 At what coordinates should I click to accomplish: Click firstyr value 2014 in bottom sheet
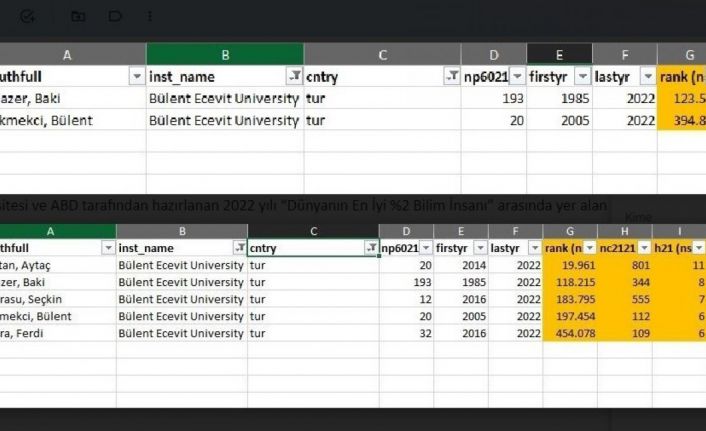(x=461, y=265)
